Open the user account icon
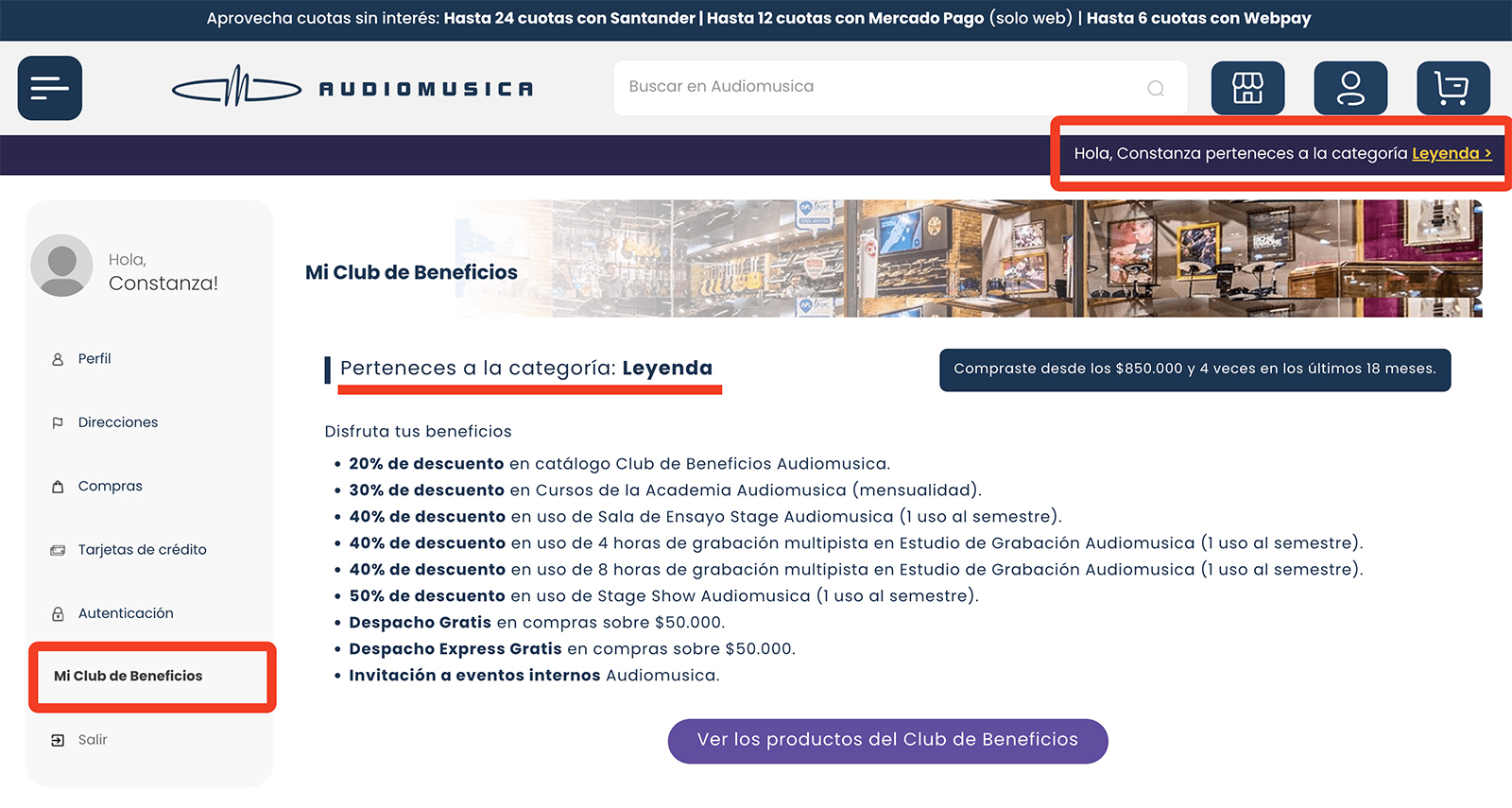This screenshot has height=808, width=1512. point(1350,88)
